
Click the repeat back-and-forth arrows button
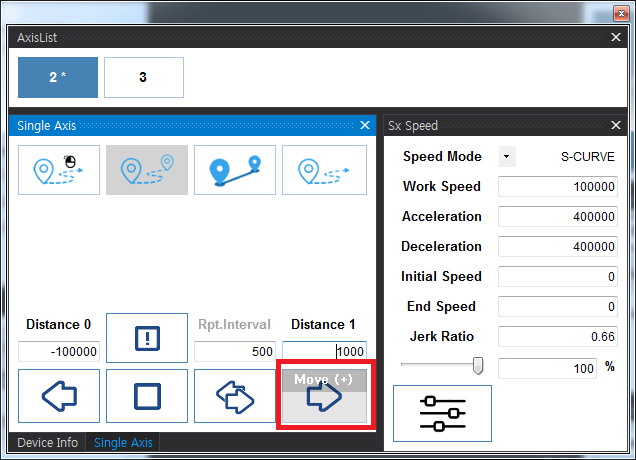point(235,396)
